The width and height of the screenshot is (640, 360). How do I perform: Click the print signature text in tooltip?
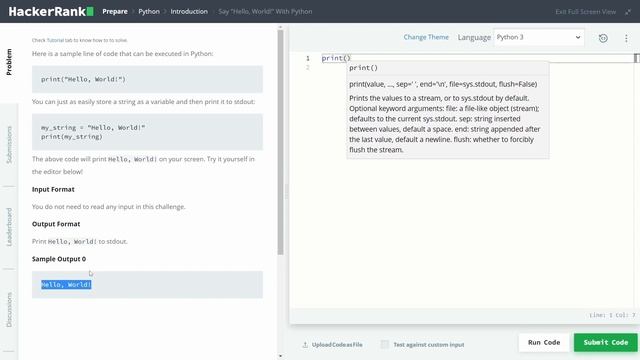[x=443, y=84]
